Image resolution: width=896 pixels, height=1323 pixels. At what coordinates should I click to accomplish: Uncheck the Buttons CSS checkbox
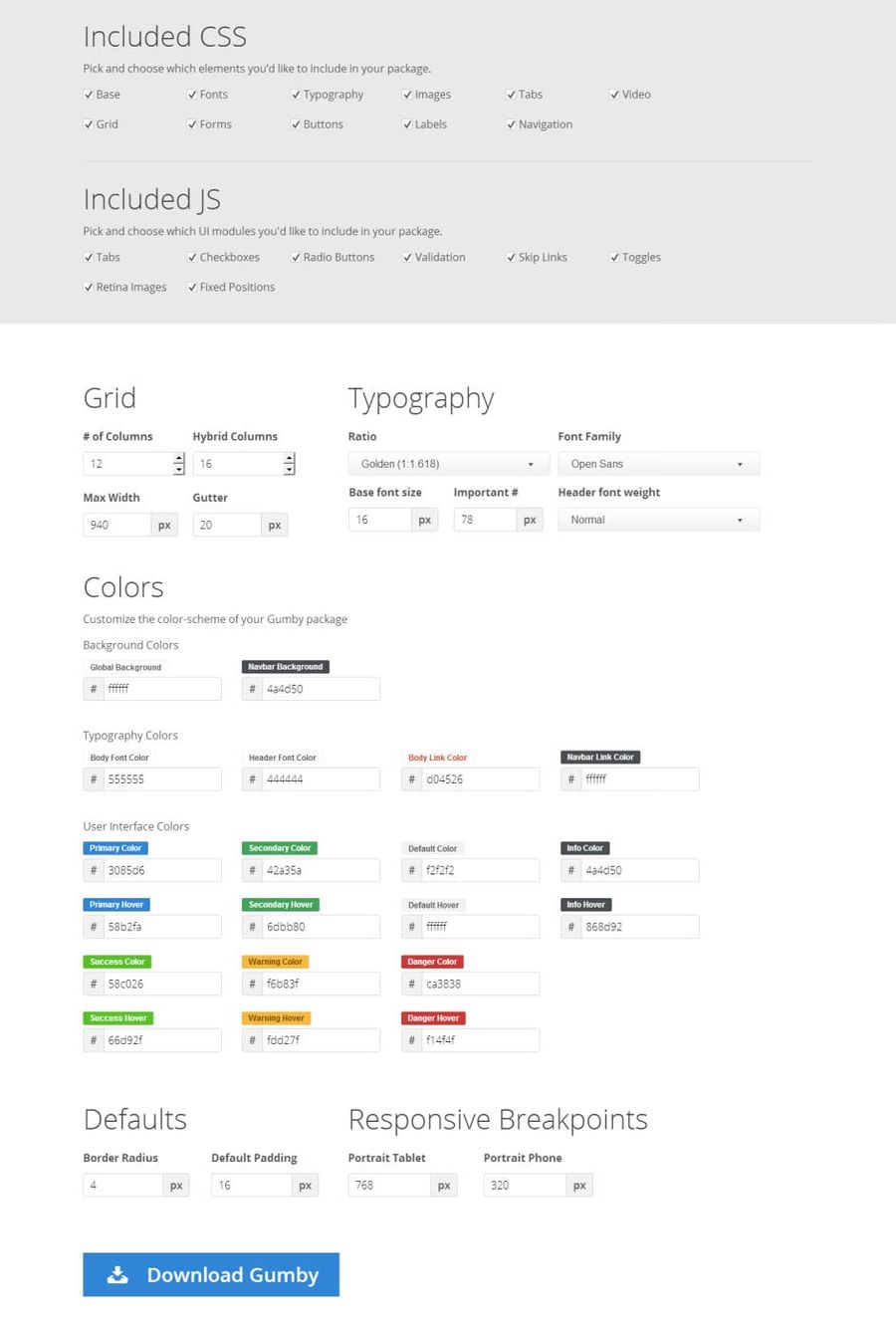pos(296,124)
